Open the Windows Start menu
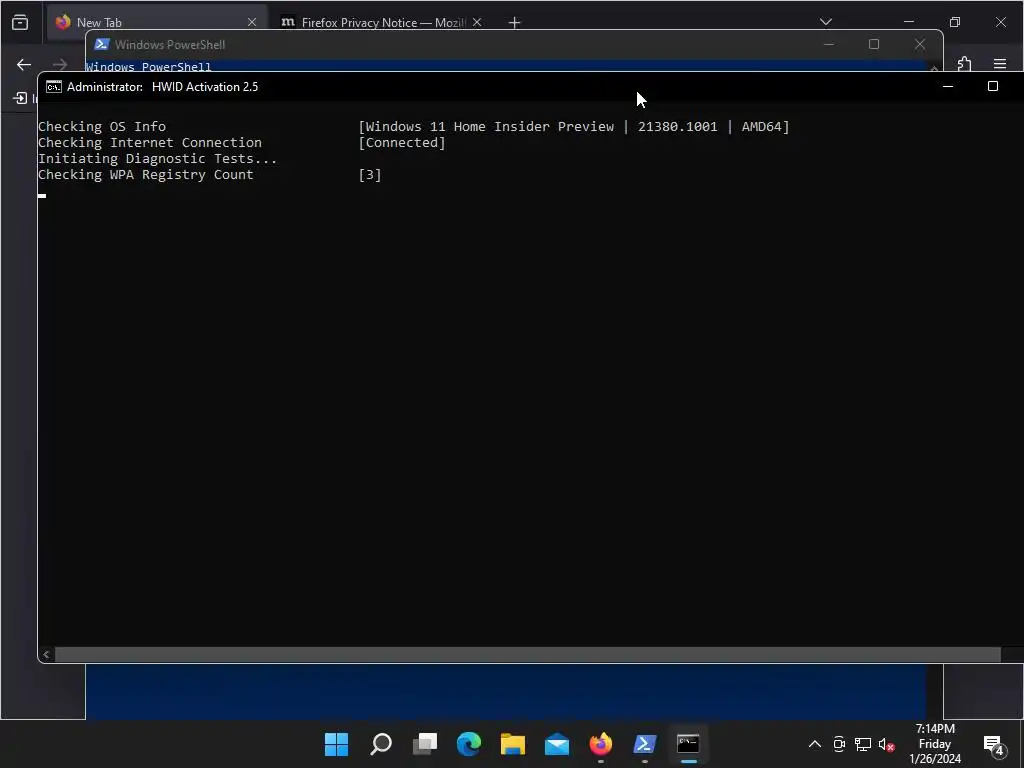 pyautogui.click(x=336, y=744)
